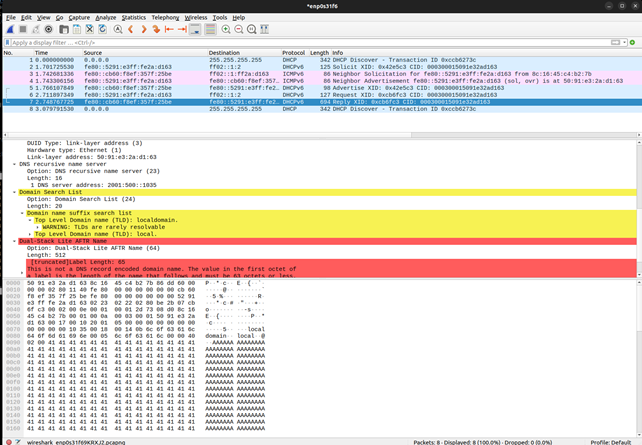Jump to the last packet
642x445 pixels.
[x=182, y=29]
